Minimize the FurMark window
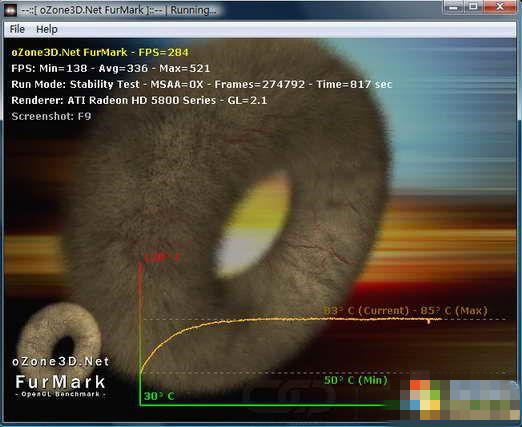Image resolution: width=522 pixels, height=427 pixels. click(454, 7)
